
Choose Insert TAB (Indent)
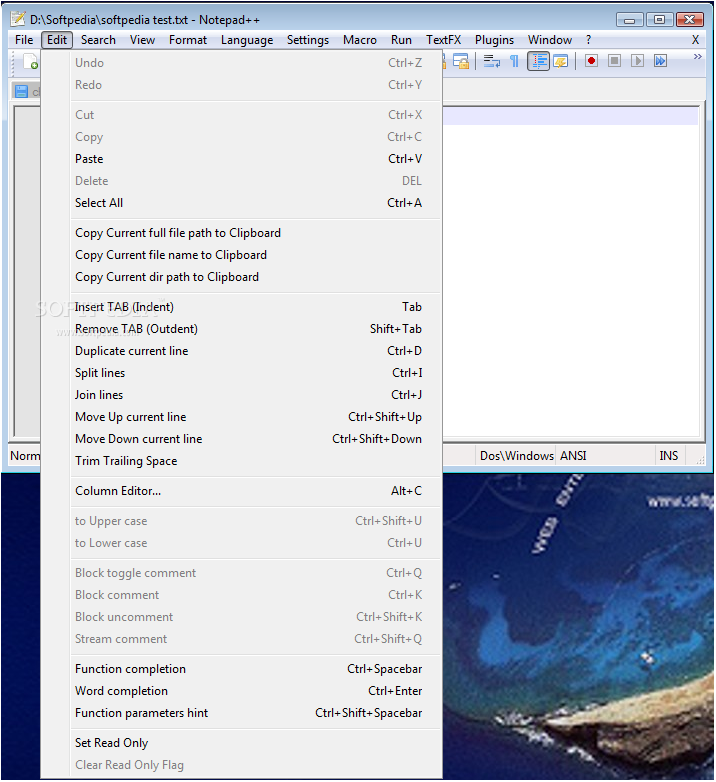242,307
